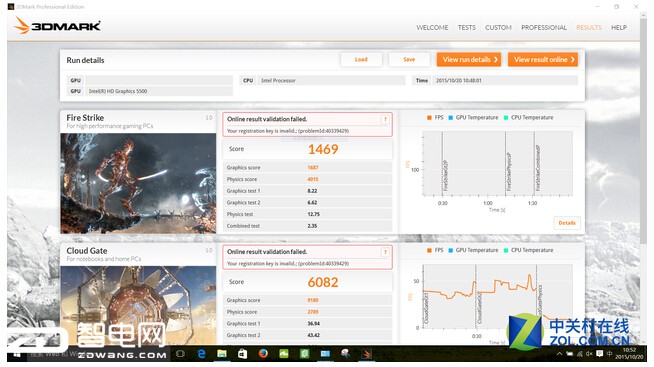Switch to the TESTS tab
Screen dimensions: 654x367
pyautogui.click(x=466, y=28)
